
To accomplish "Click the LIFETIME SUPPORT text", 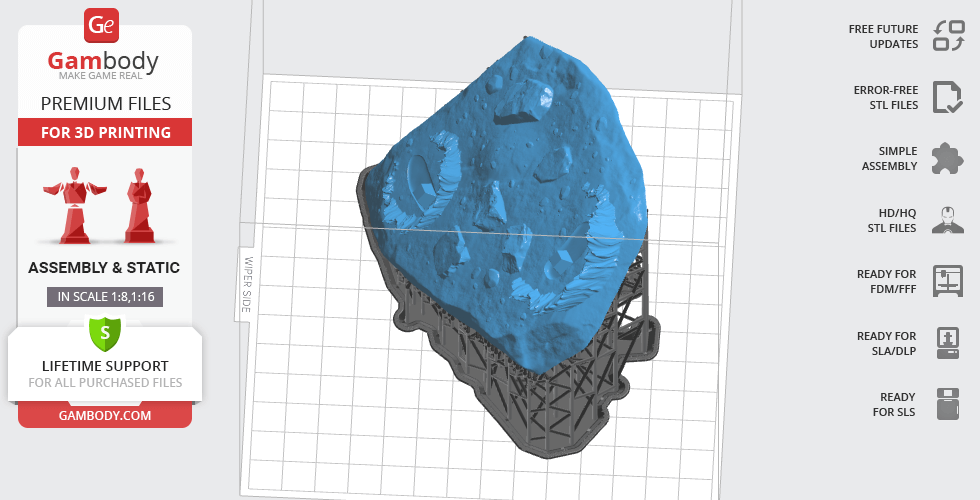I will coord(105,366).
